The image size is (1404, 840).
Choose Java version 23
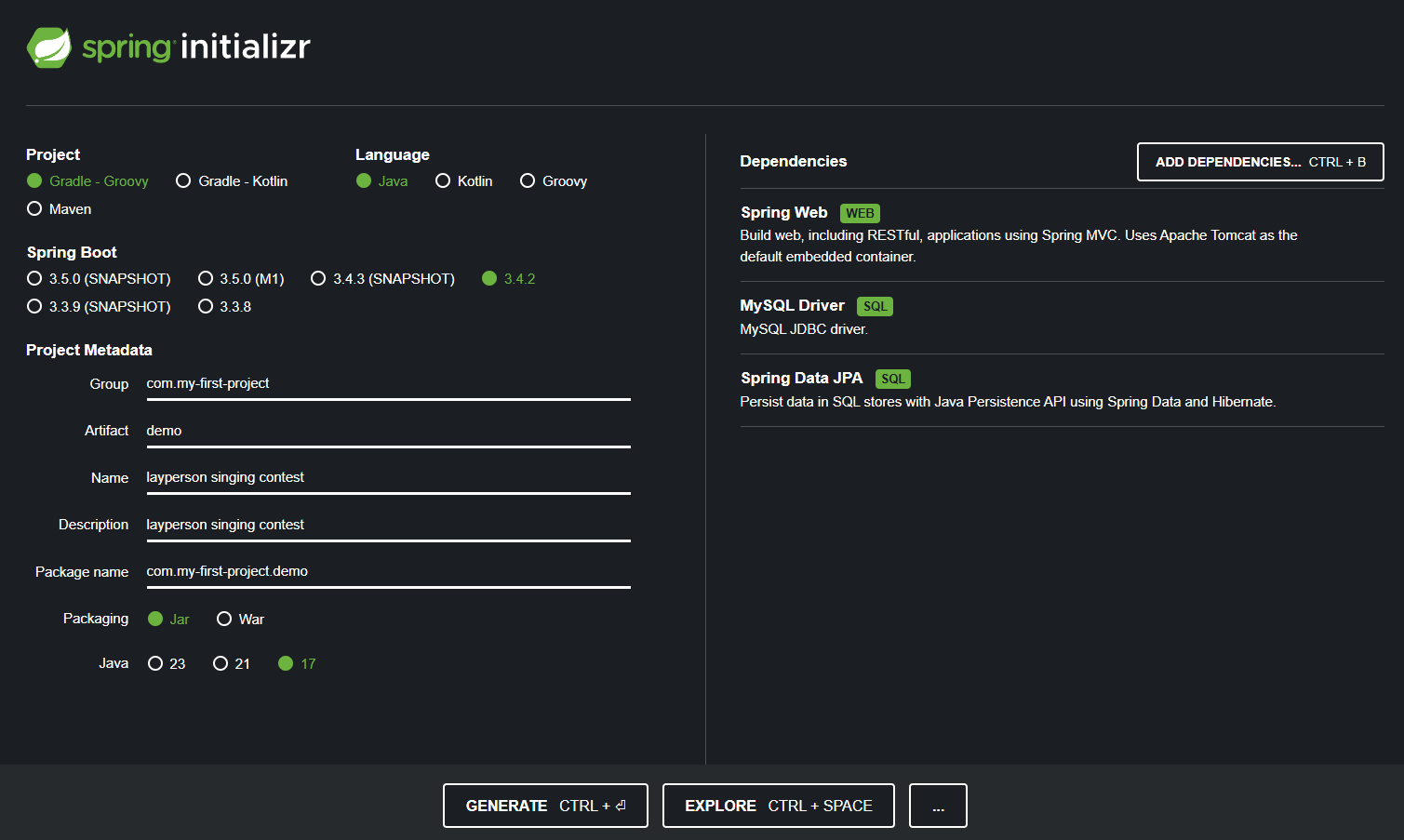(x=167, y=664)
